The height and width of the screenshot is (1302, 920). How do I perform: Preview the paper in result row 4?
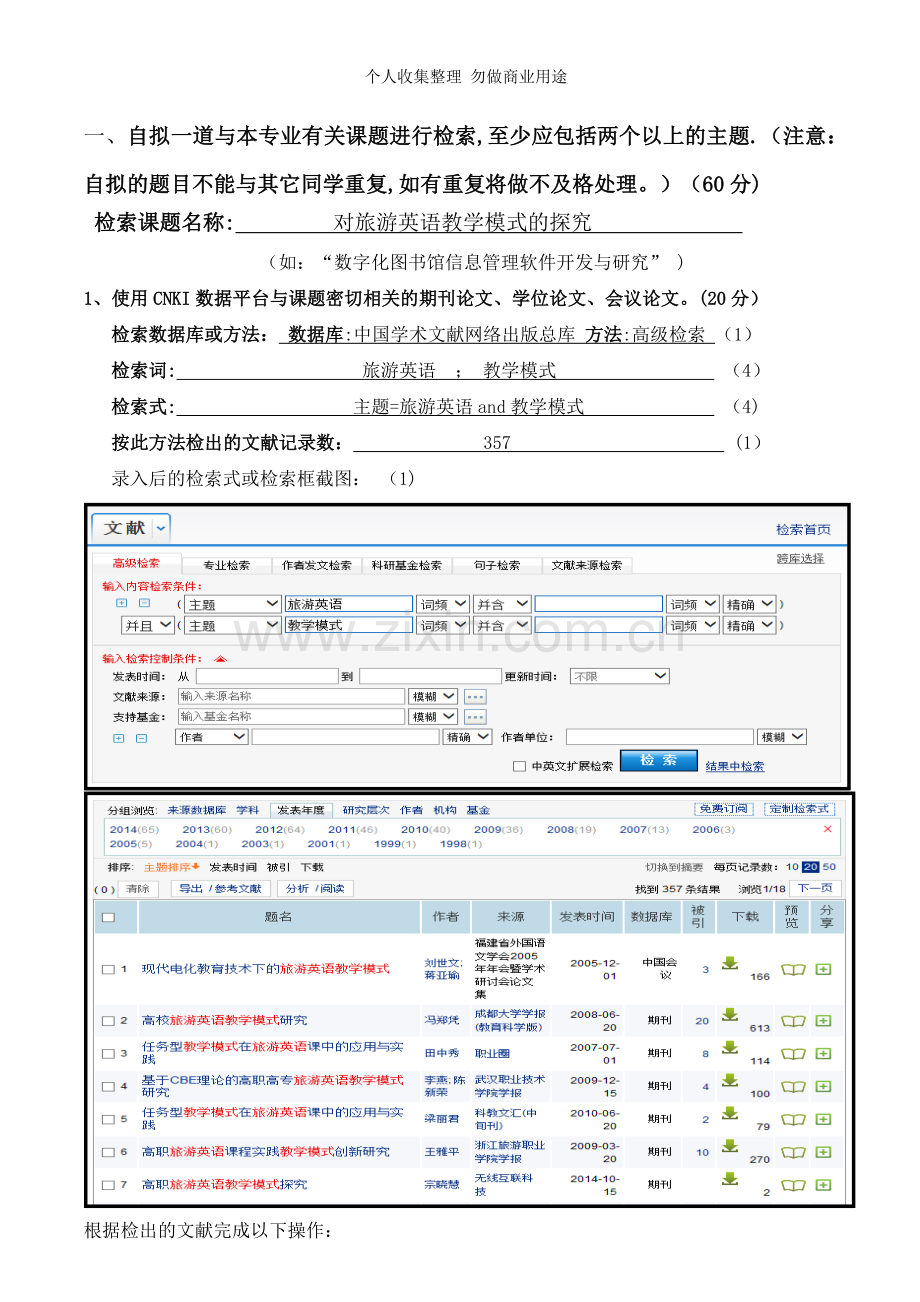(x=793, y=1086)
